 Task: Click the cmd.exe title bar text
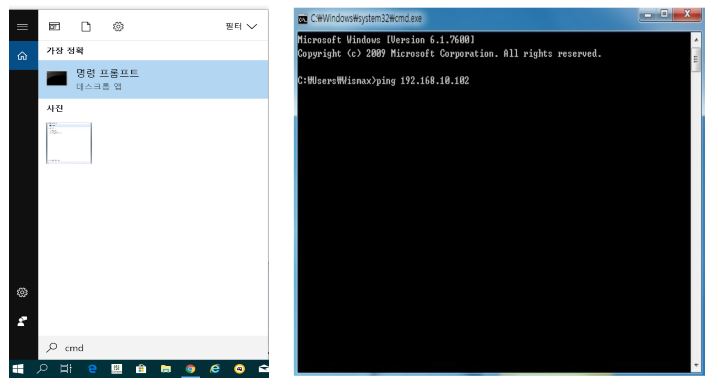point(366,18)
